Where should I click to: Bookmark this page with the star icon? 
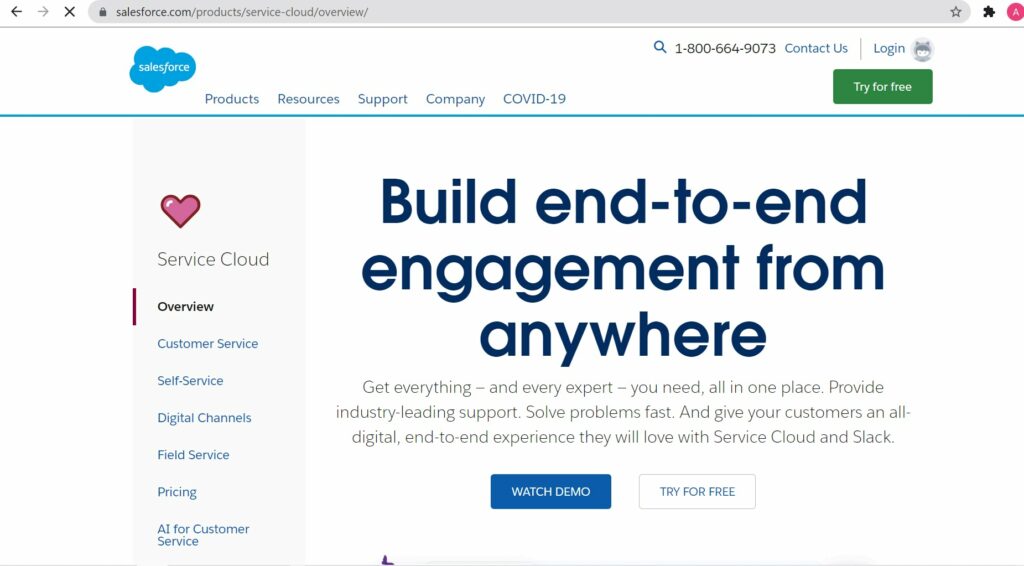pos(955,12)
